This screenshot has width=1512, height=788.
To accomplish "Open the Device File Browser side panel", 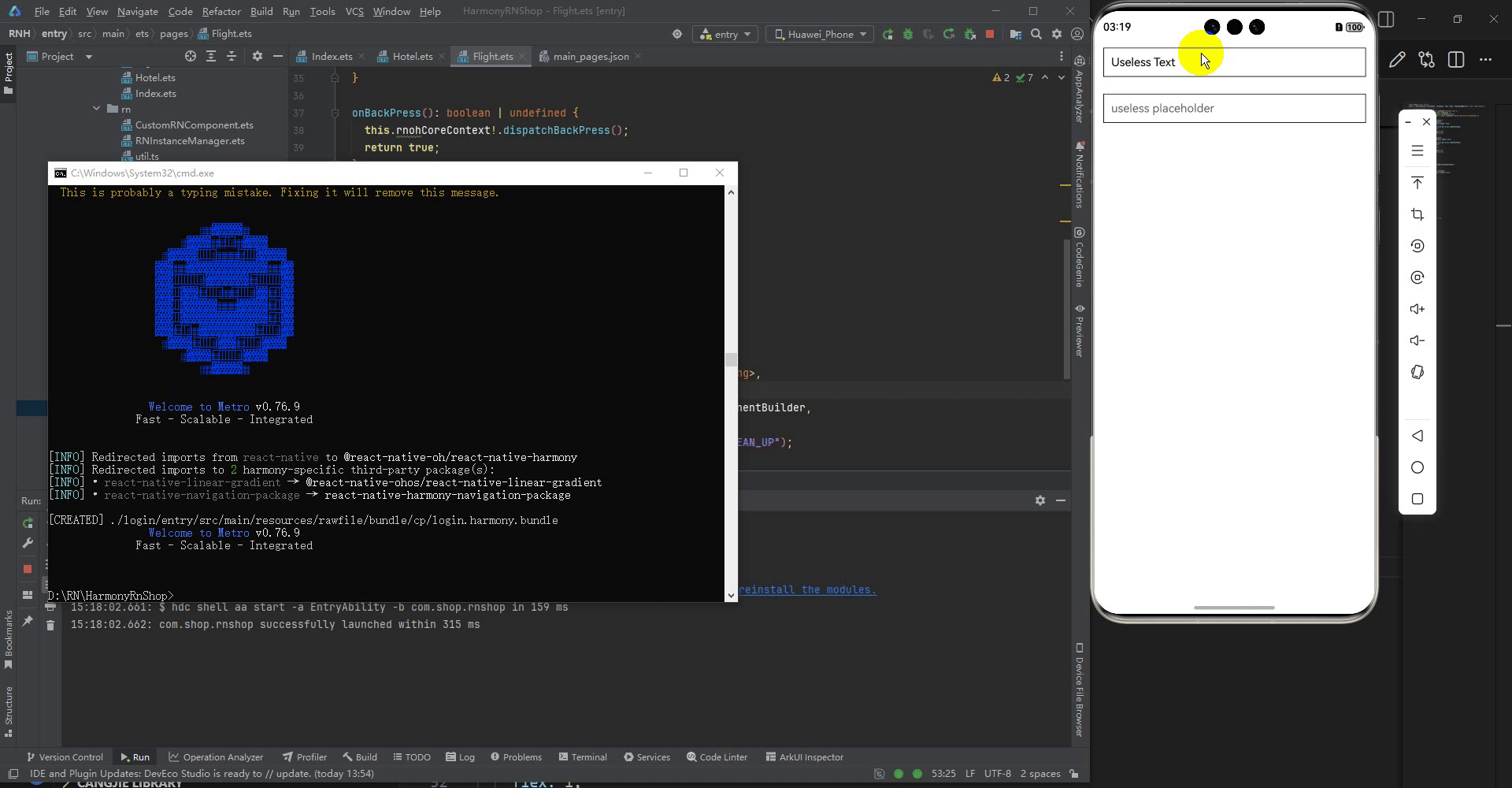I will point(1080,689).
